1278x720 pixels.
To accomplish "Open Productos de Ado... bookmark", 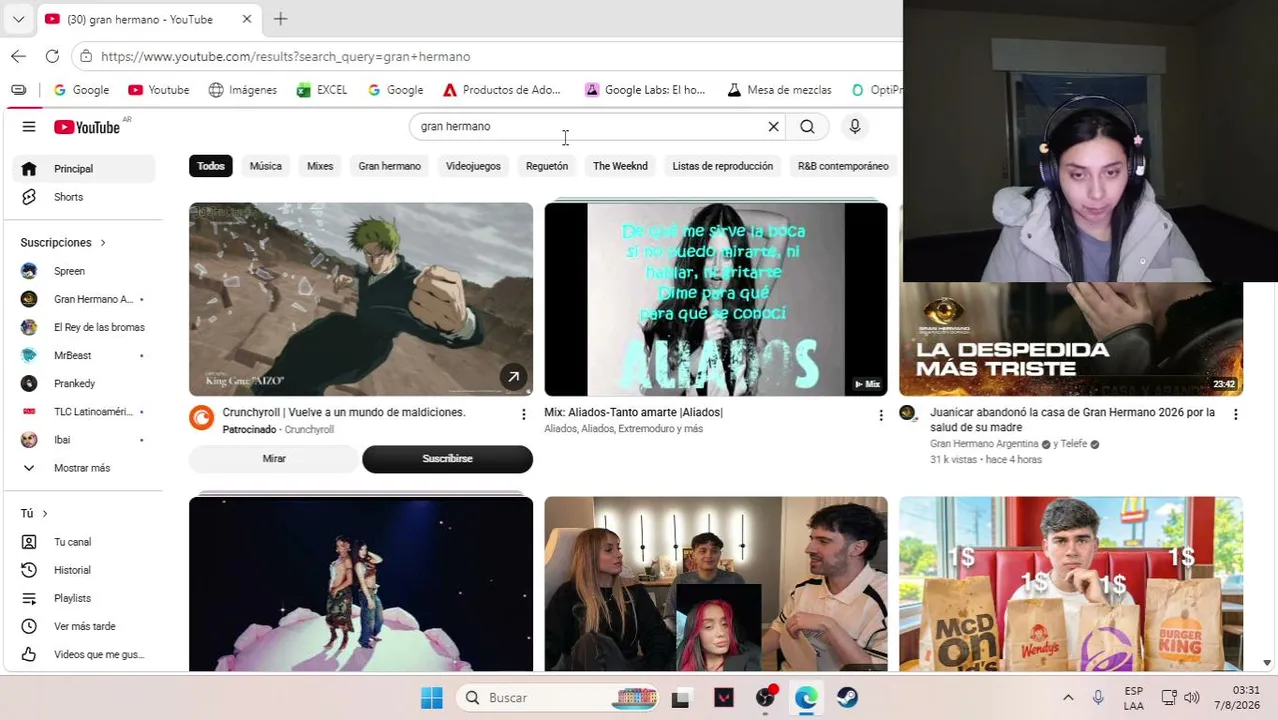I will tap(501, 90).
